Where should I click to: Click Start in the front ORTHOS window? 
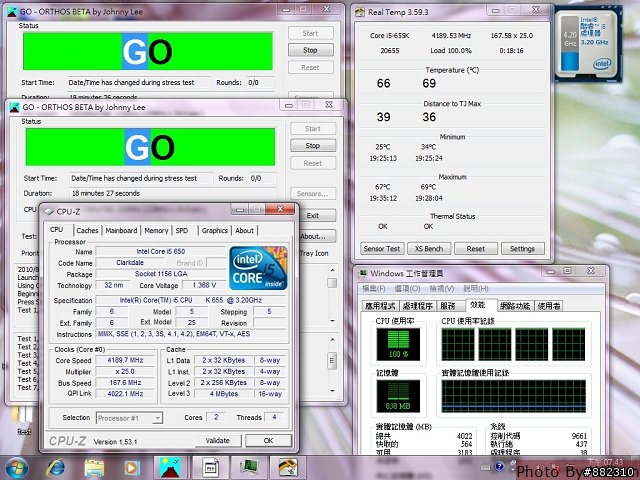[x=313, y=129]
